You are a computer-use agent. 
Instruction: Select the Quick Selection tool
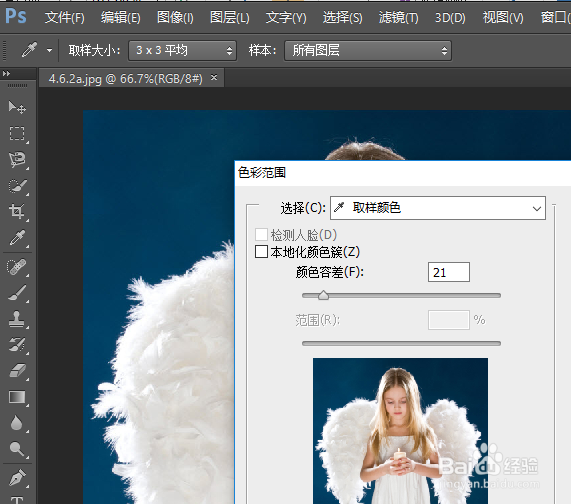point(17,186)
